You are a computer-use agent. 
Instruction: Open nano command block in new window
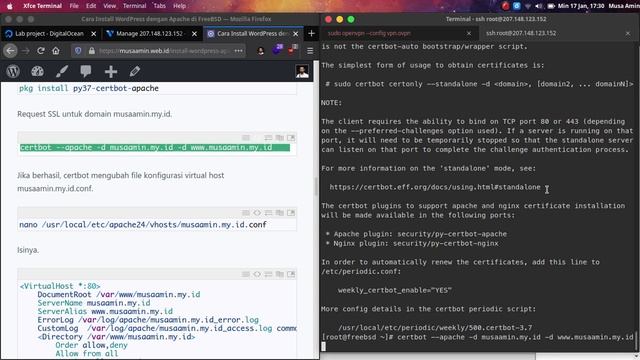point(291,213)
